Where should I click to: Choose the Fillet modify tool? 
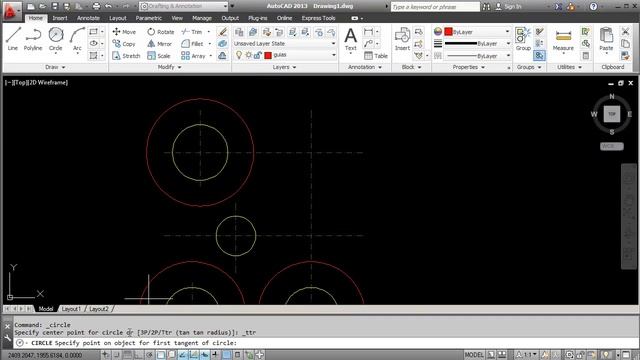click(x=192, y=44)
